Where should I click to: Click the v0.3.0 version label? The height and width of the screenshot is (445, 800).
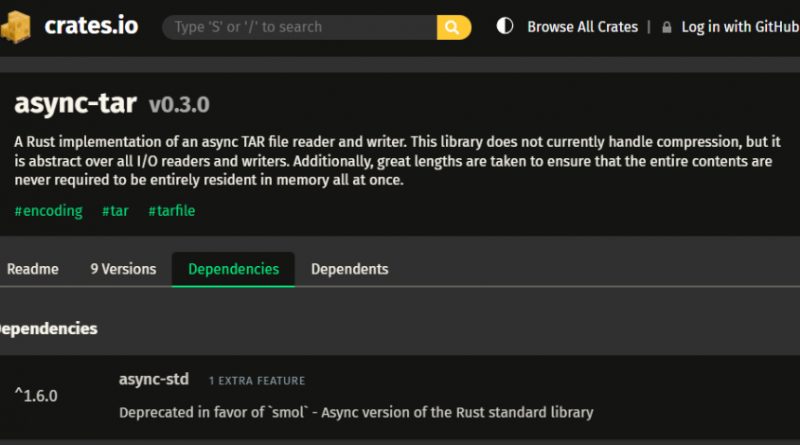[179, 105]
